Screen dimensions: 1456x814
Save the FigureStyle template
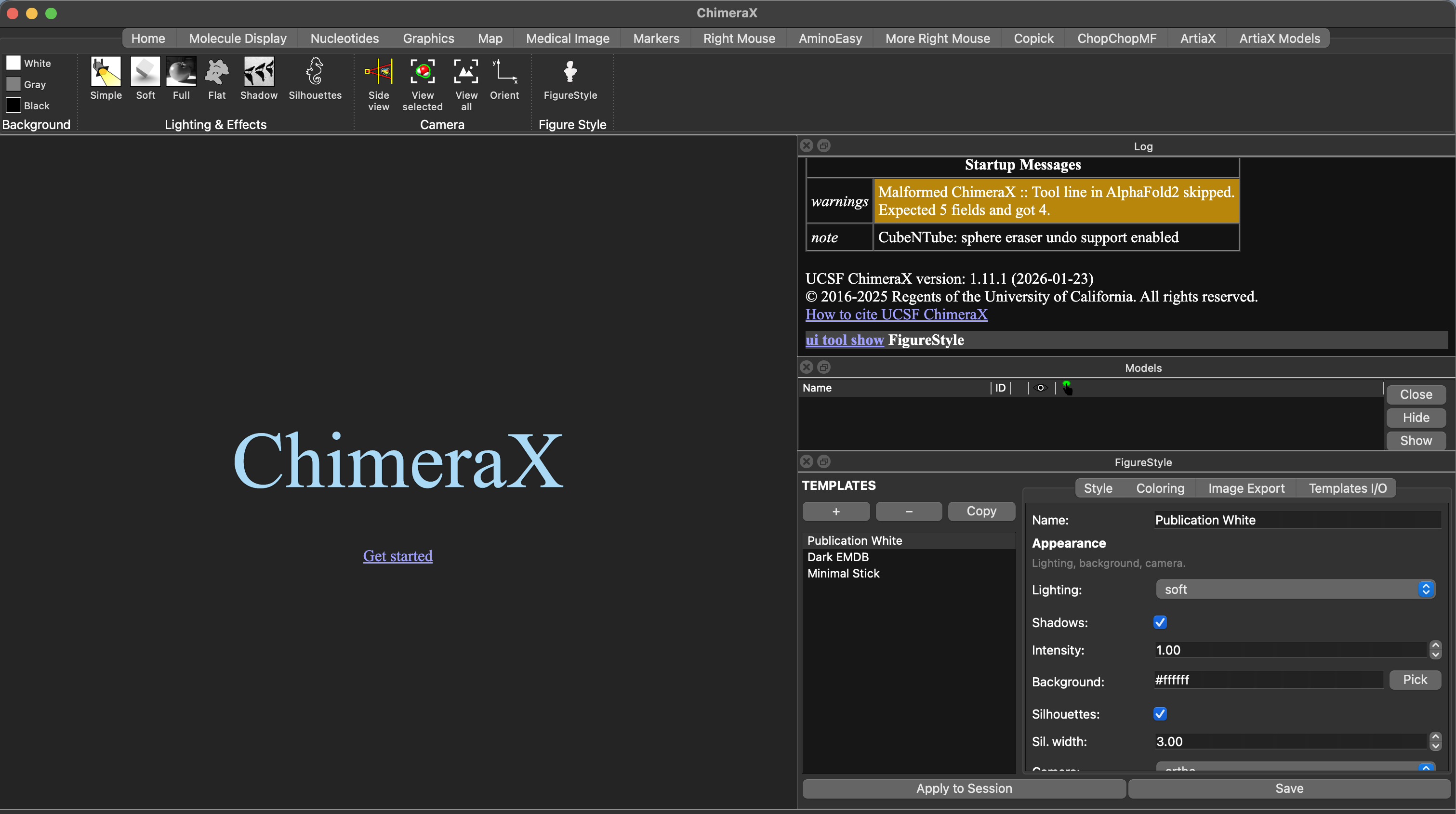[1289, 788]
